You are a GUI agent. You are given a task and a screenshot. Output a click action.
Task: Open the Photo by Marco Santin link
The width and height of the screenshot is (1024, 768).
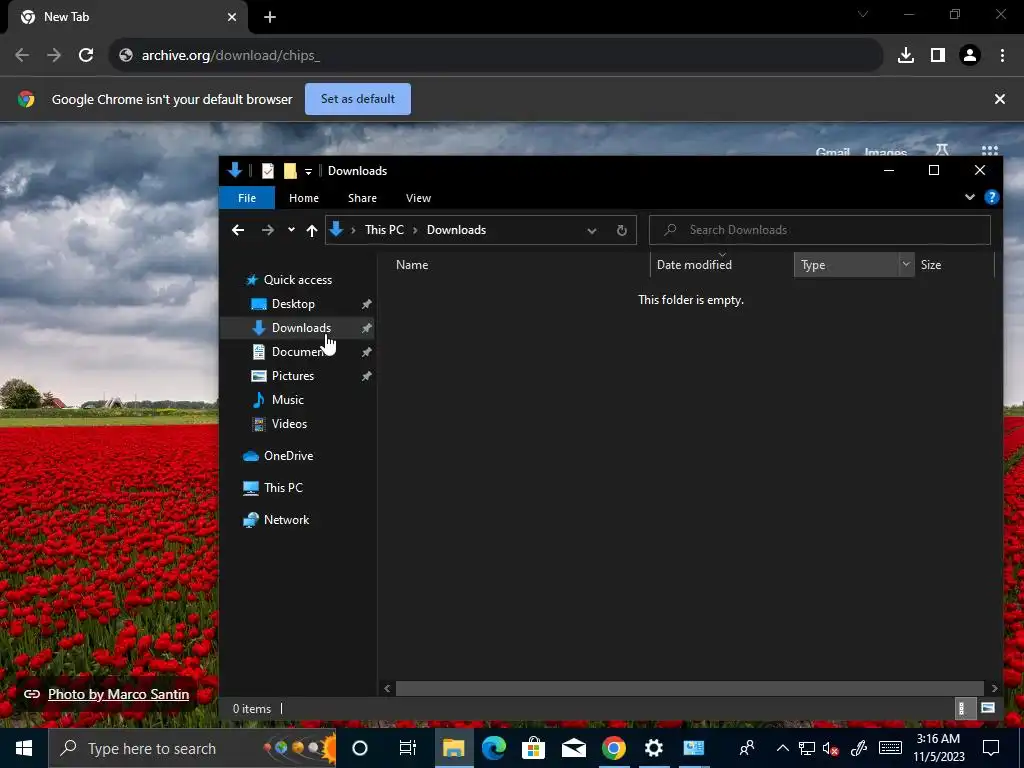118,694
